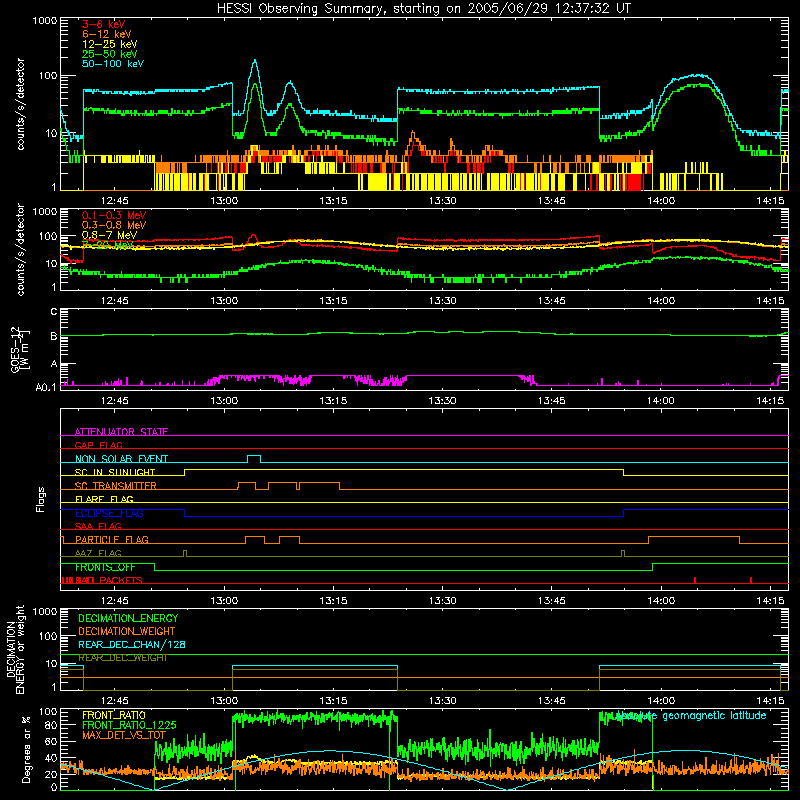Screen dimensions: 800x800
Task: Select the 6-12 keV legend label
Action: pyautogui.click(x=107, y=34)
